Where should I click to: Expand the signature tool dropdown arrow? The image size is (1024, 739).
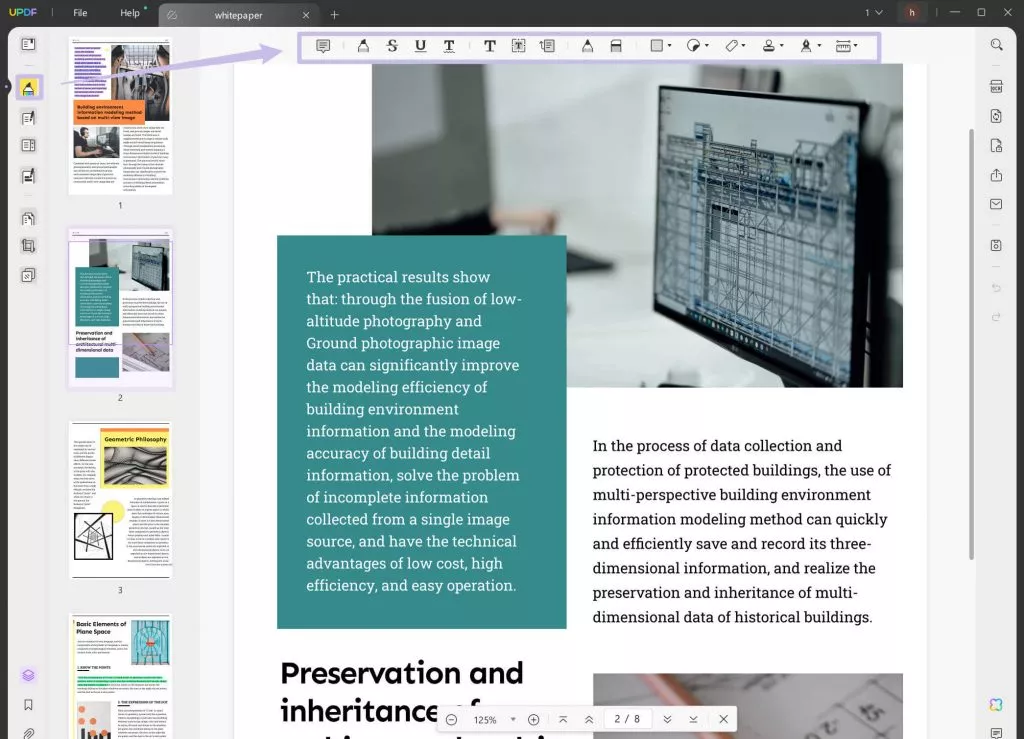819,46
